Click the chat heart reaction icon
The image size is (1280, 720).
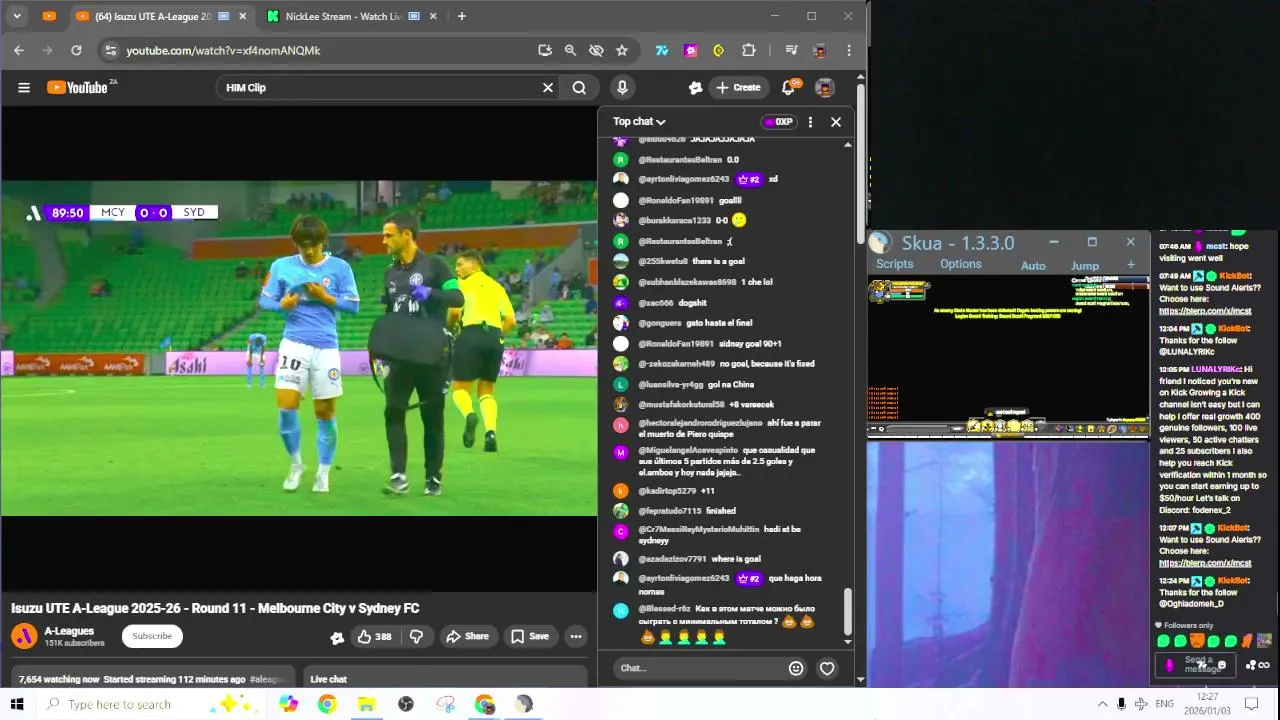tap(827, 668)
